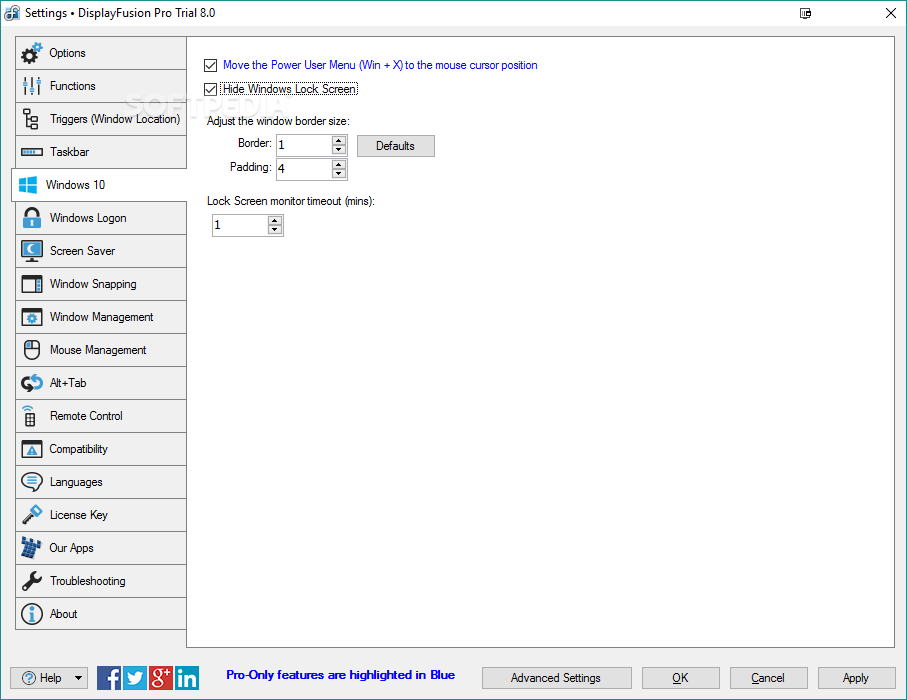Screen dimensions: 907x700
Task: Click the Window Management gear-window icon
Action: click(x=32, y=317)
